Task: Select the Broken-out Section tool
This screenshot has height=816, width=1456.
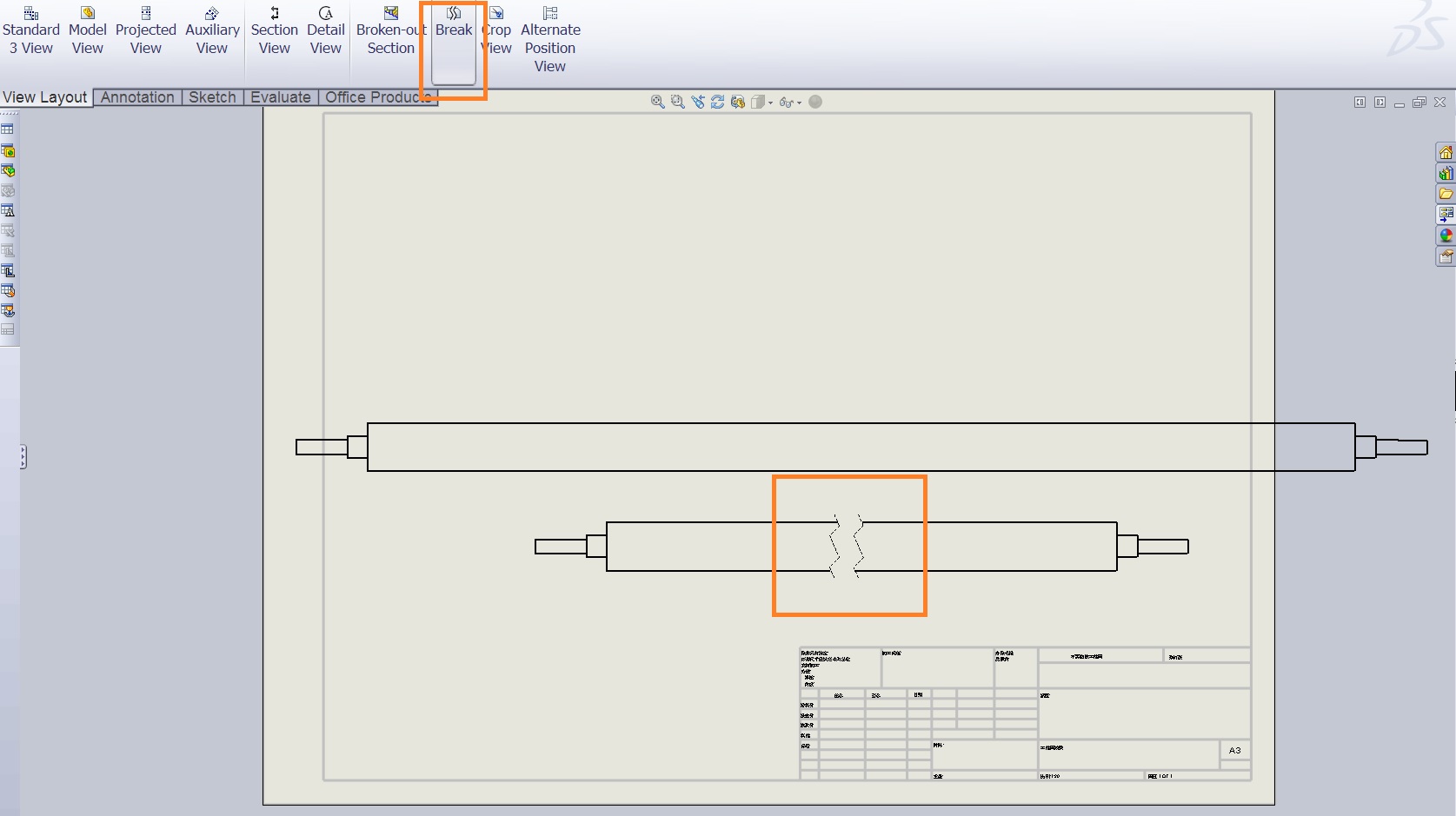Action: click(x=391, y=30)
